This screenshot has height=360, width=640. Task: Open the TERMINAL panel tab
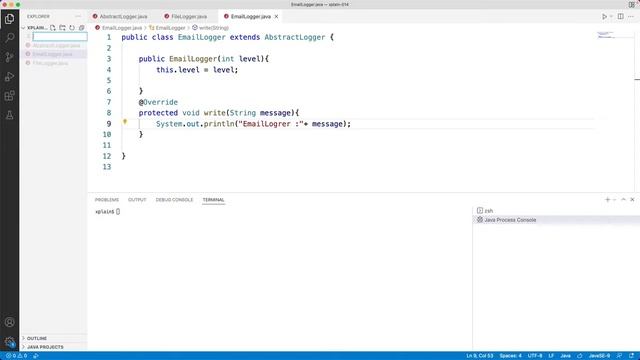click(x=213, y=200)
